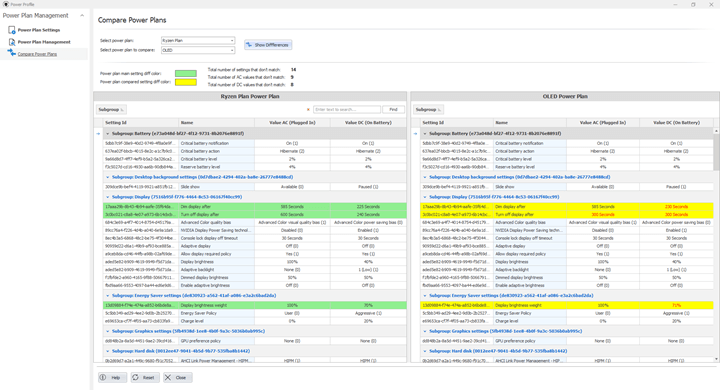Click the Show Differences button
Screen dimensions: 720x390
point(268,45)
